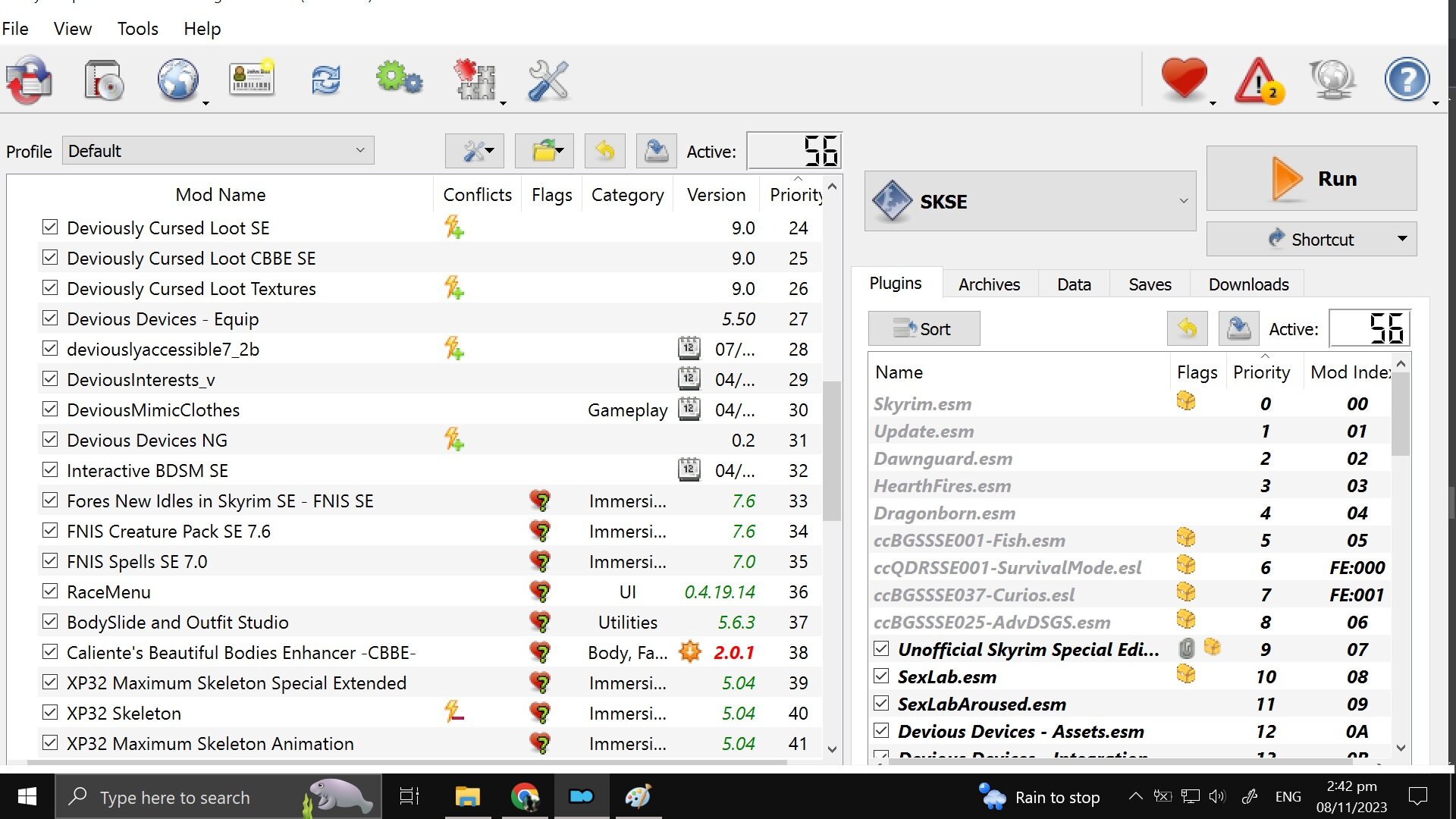1456x819 pixels.
Task: Click the Windows taskbar search box
Action: (x=218, y=796)
